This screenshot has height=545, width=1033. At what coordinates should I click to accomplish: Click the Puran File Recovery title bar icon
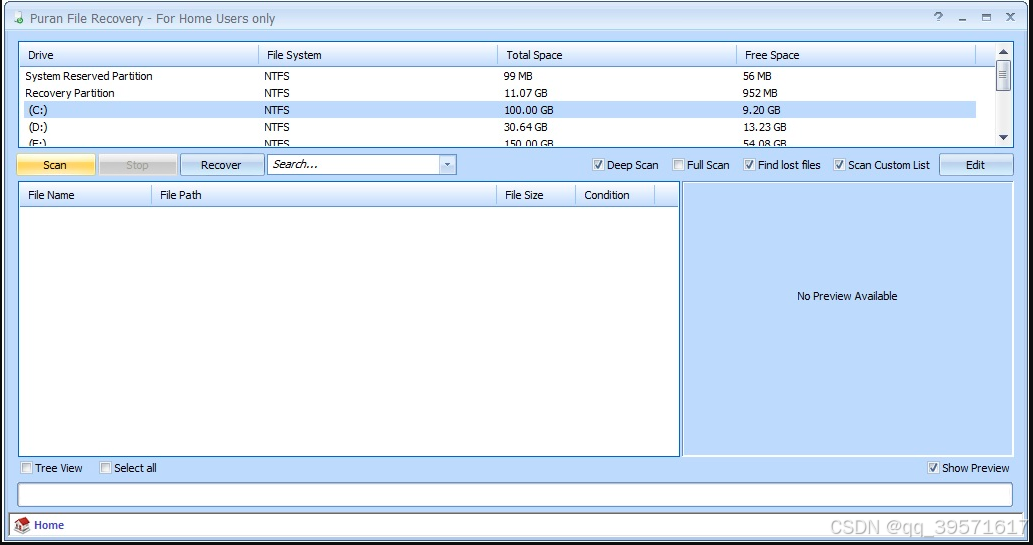pos(18,18)
